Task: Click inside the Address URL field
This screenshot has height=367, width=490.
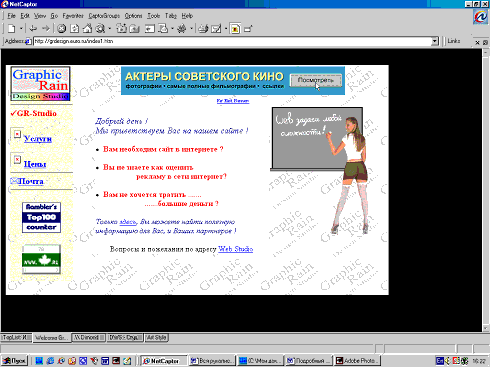Action: pos(232,41)
